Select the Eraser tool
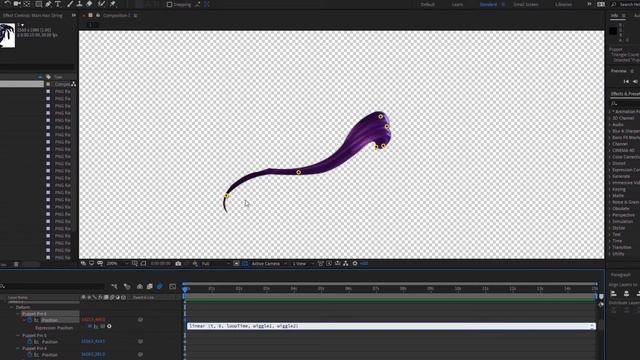Image resolution: width=640 pixels, height=360 pixels. (89, 4)
